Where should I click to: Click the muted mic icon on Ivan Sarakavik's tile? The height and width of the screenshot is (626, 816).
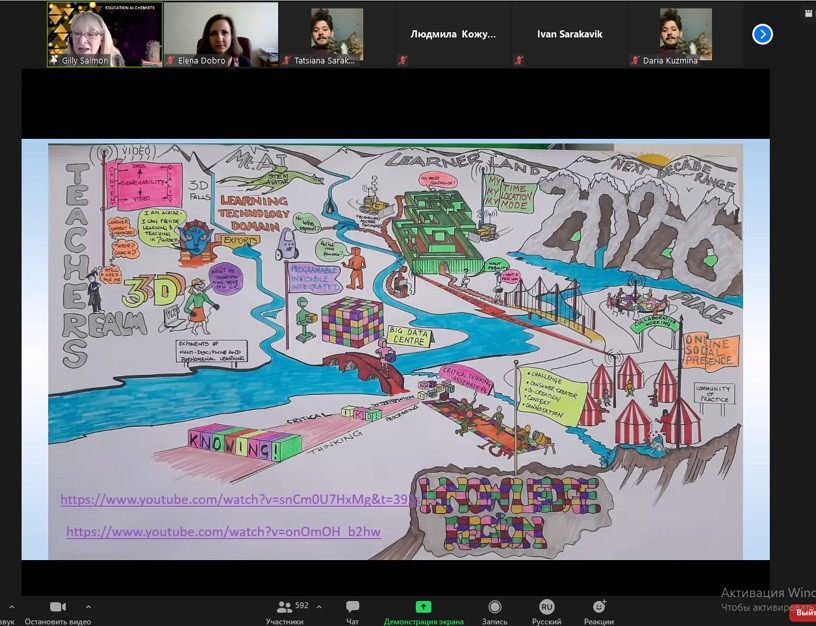[x=518, y=60]
